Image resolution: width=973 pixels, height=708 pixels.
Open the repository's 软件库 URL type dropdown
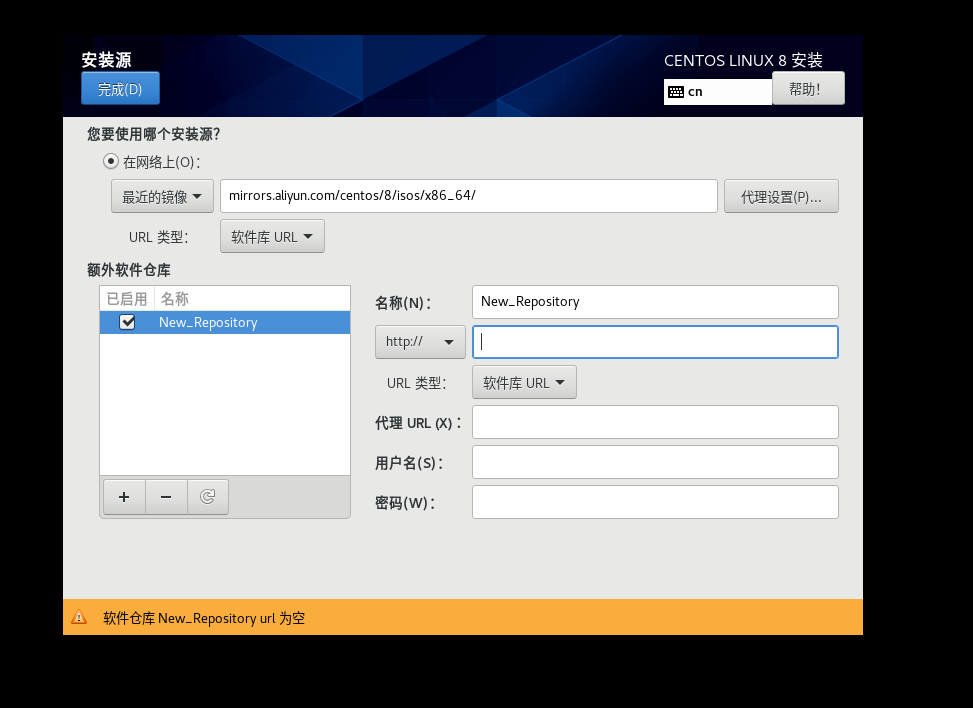click(x=524, y=382)
